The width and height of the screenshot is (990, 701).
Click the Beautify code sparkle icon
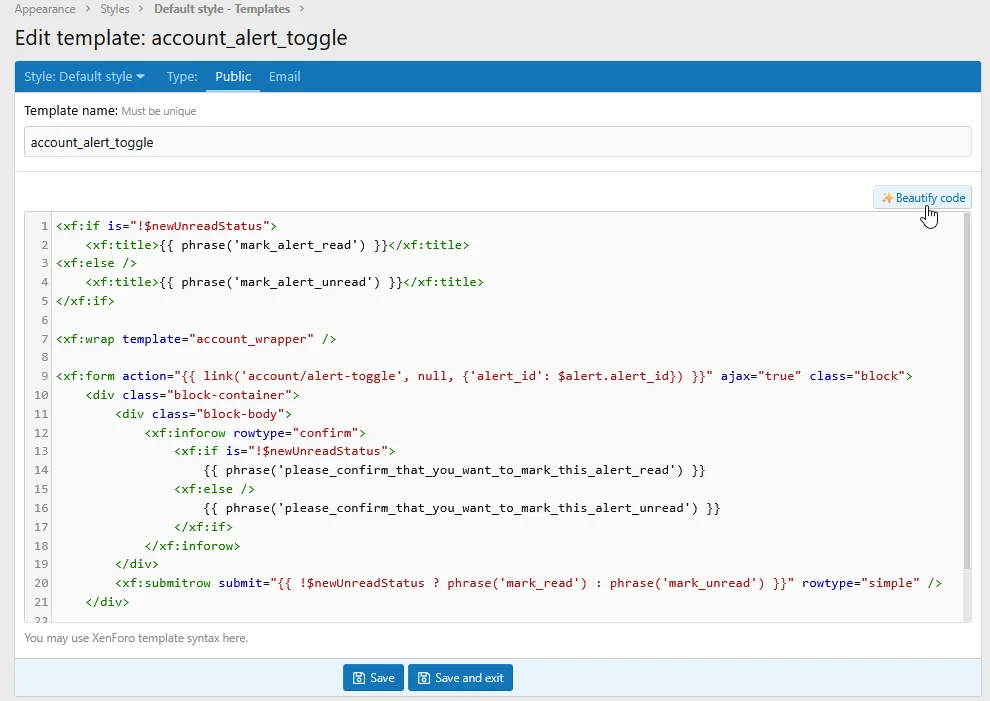coord(887,198)
